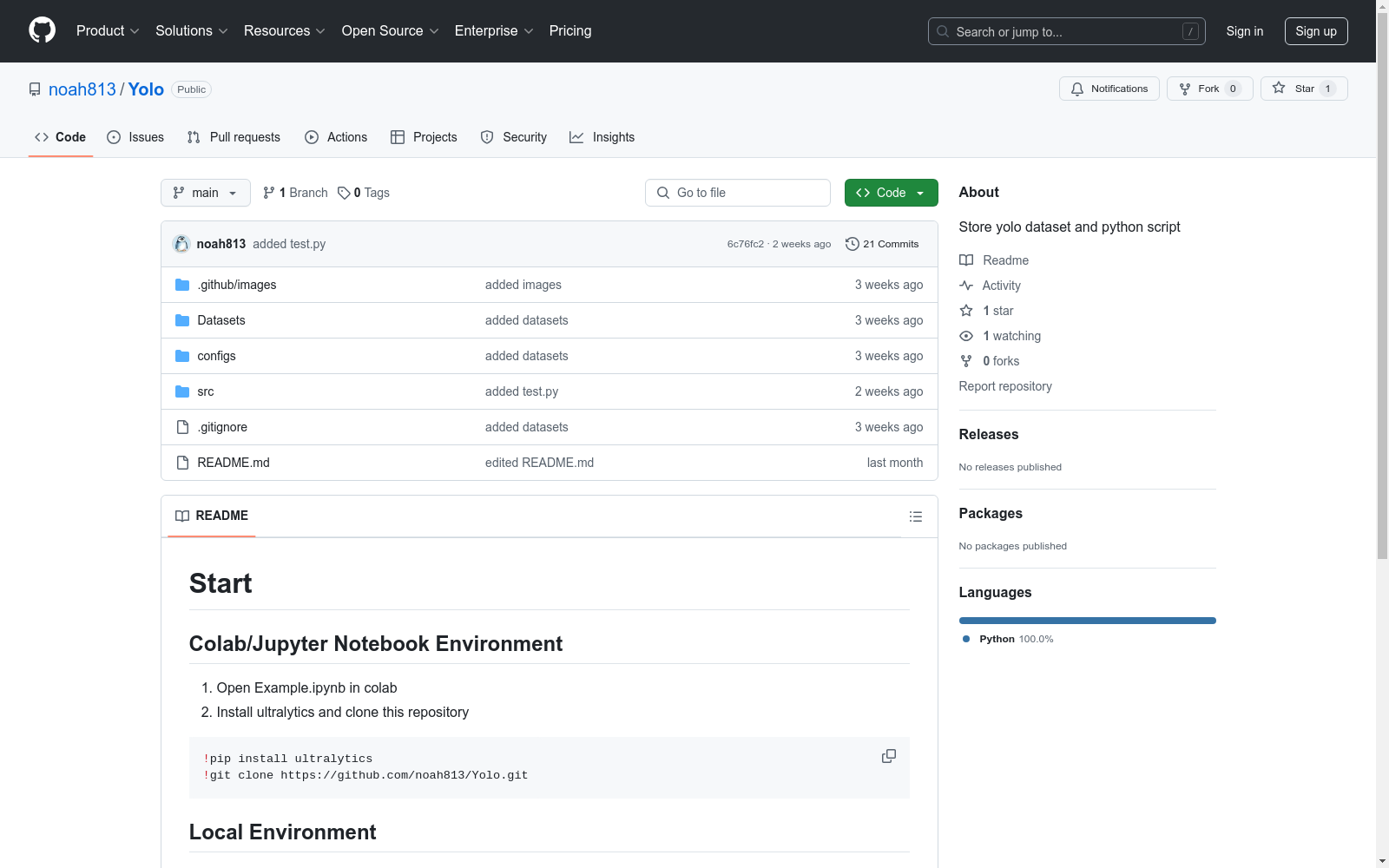Viewport: 1389px width, 868px height.
Task: Open the Datasets folder
Action: [221, 320]
